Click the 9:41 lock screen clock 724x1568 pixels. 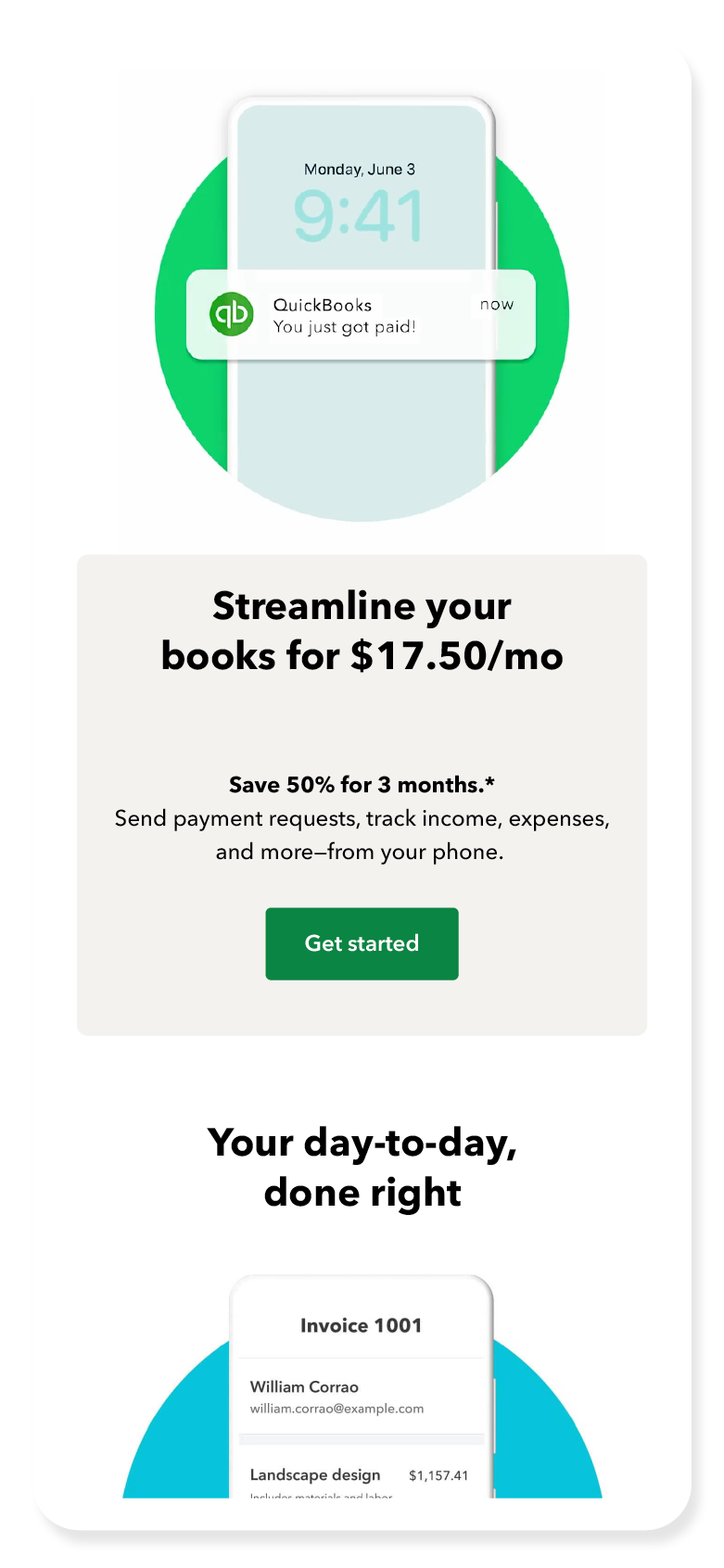click(x=359, y=216)
